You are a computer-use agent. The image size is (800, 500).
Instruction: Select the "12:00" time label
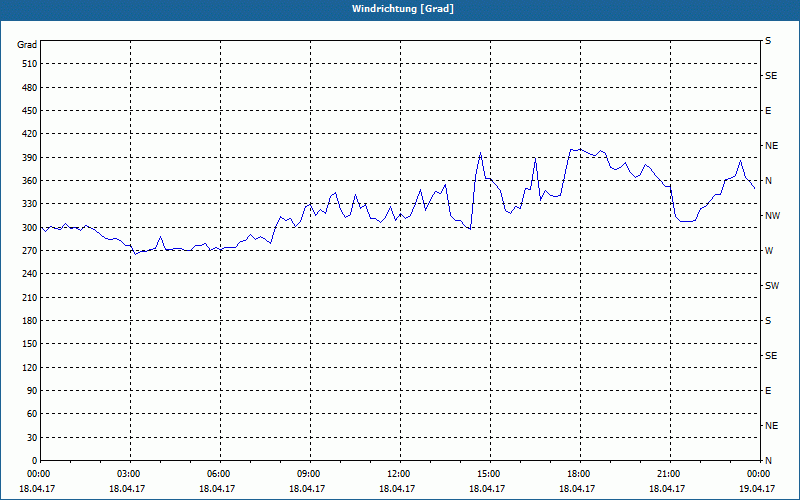[x=399, y=474]
